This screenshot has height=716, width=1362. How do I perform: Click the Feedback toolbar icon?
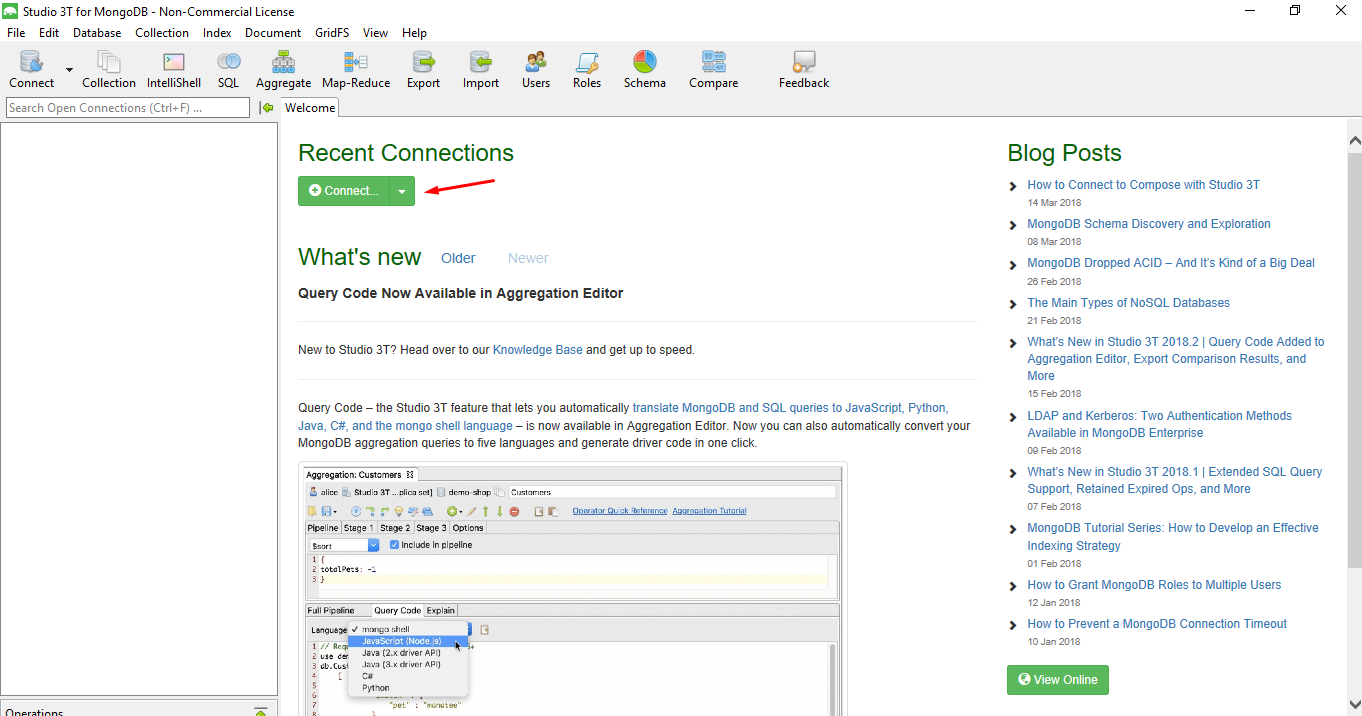804,69
